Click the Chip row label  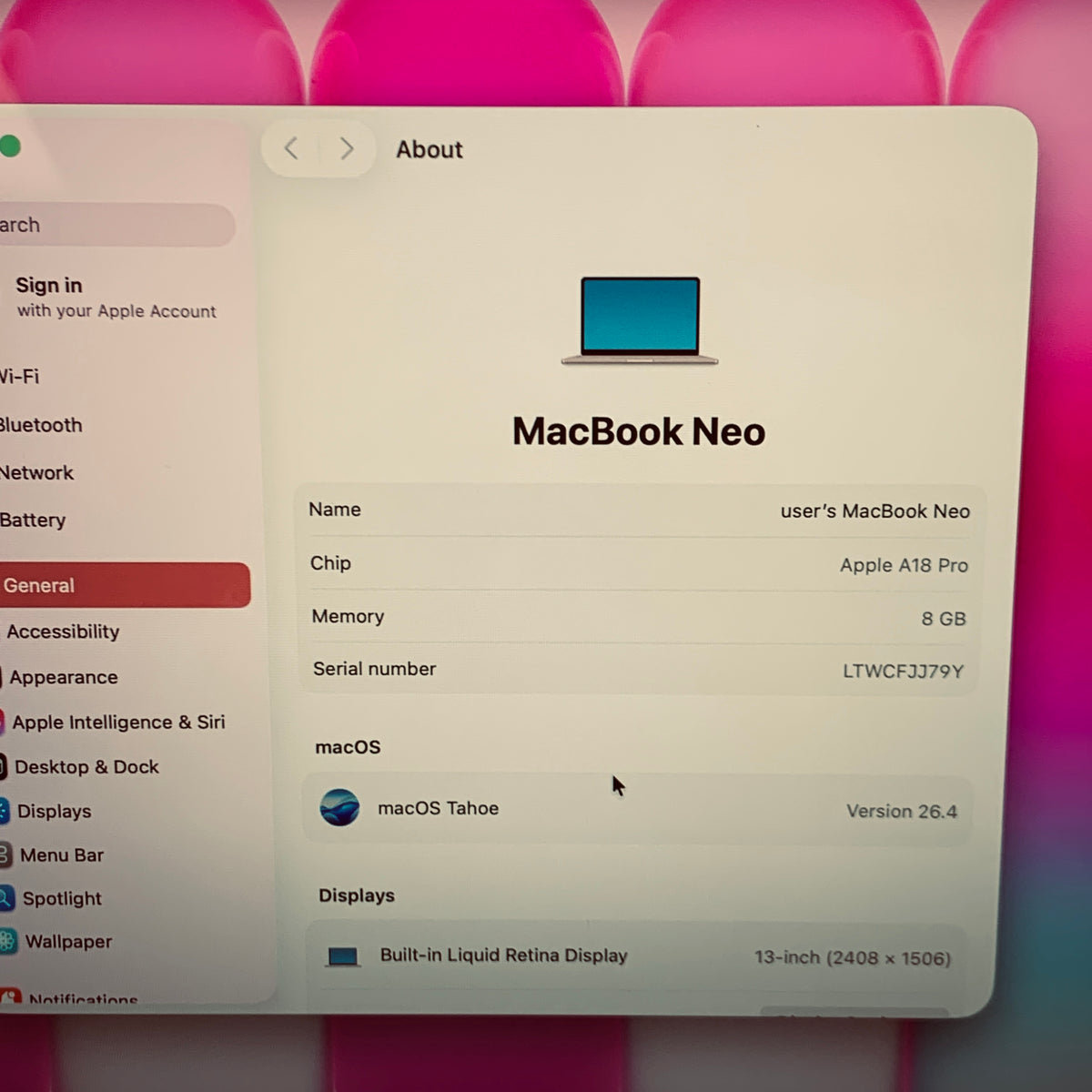click(330, 563)
